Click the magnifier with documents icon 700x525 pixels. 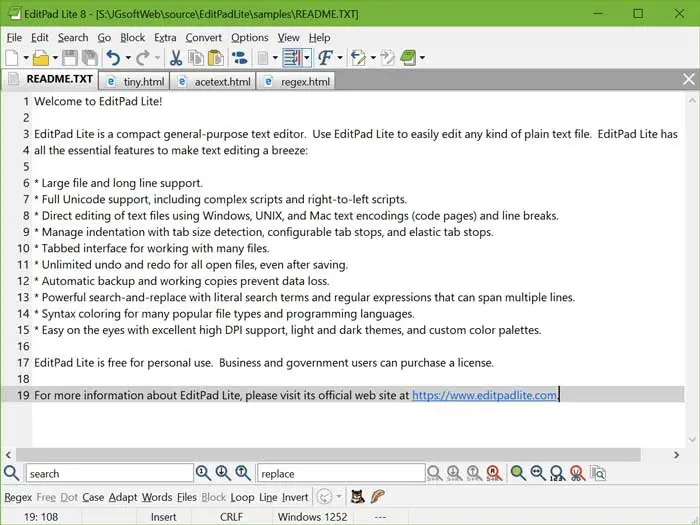[x=598, y=473]
